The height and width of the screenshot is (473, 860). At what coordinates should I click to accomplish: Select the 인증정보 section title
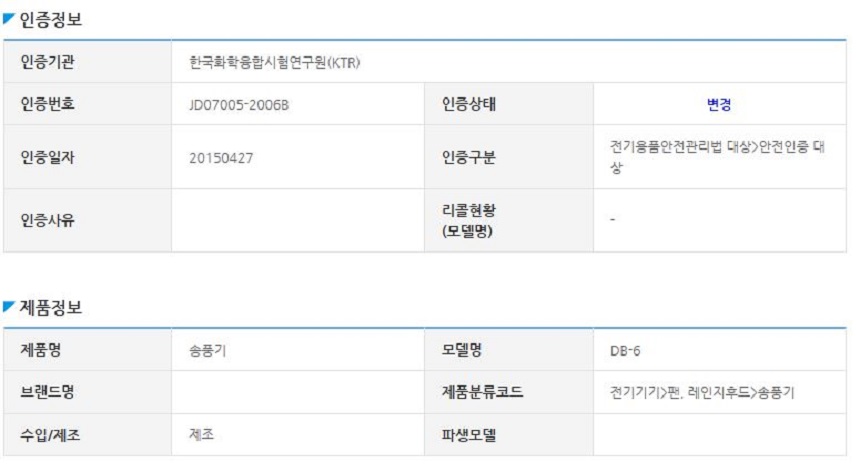[x=50, y=20]
